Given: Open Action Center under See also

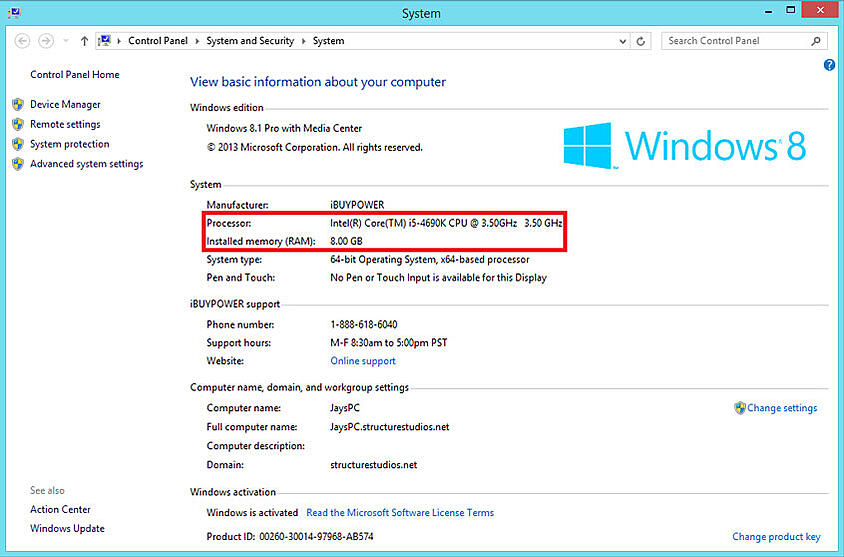Looking at the screenshot, I should pyautogui.click(x=60, y=509).
